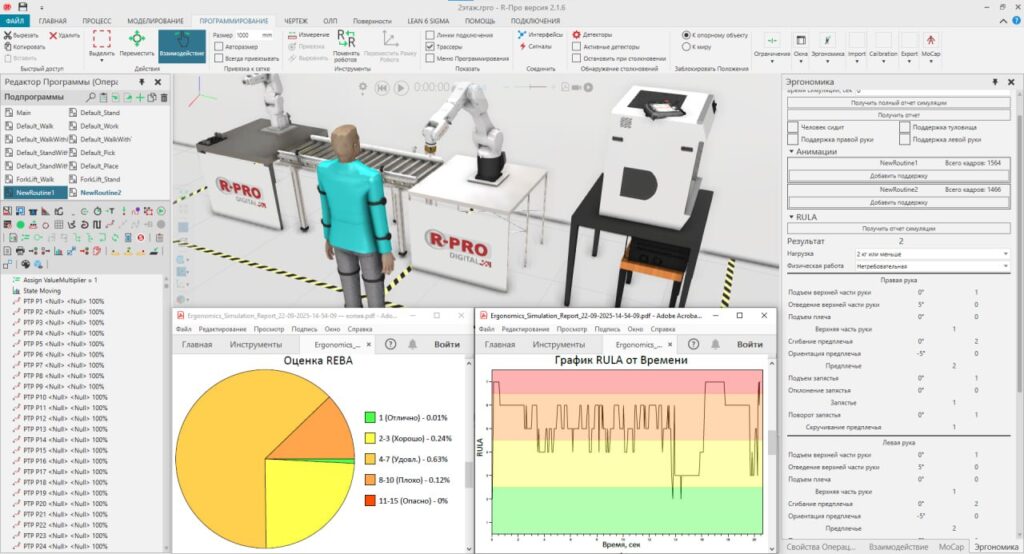Open the MoCap bottom panel tab
The width and height of the screenshot is (1024, 554).
click(951, 547)
